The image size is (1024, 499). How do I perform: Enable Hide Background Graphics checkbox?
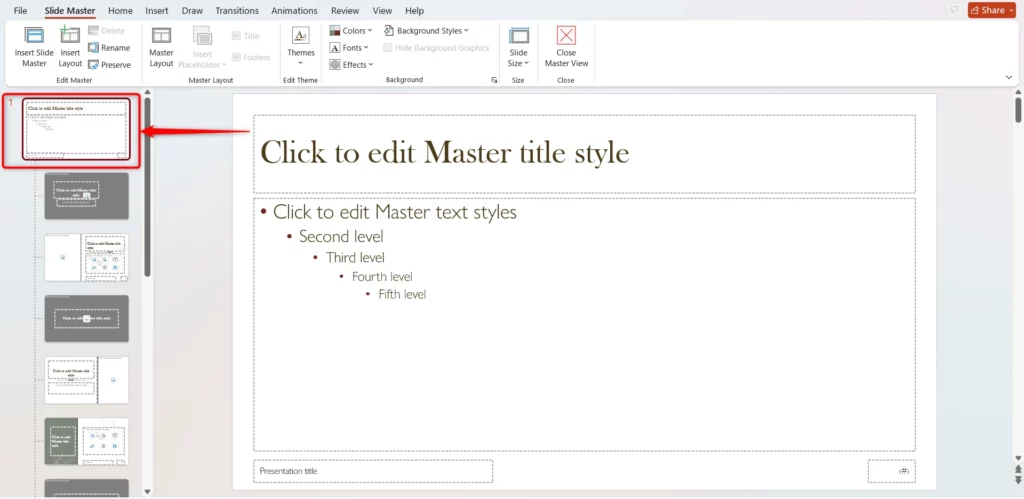tap(389, 48)
